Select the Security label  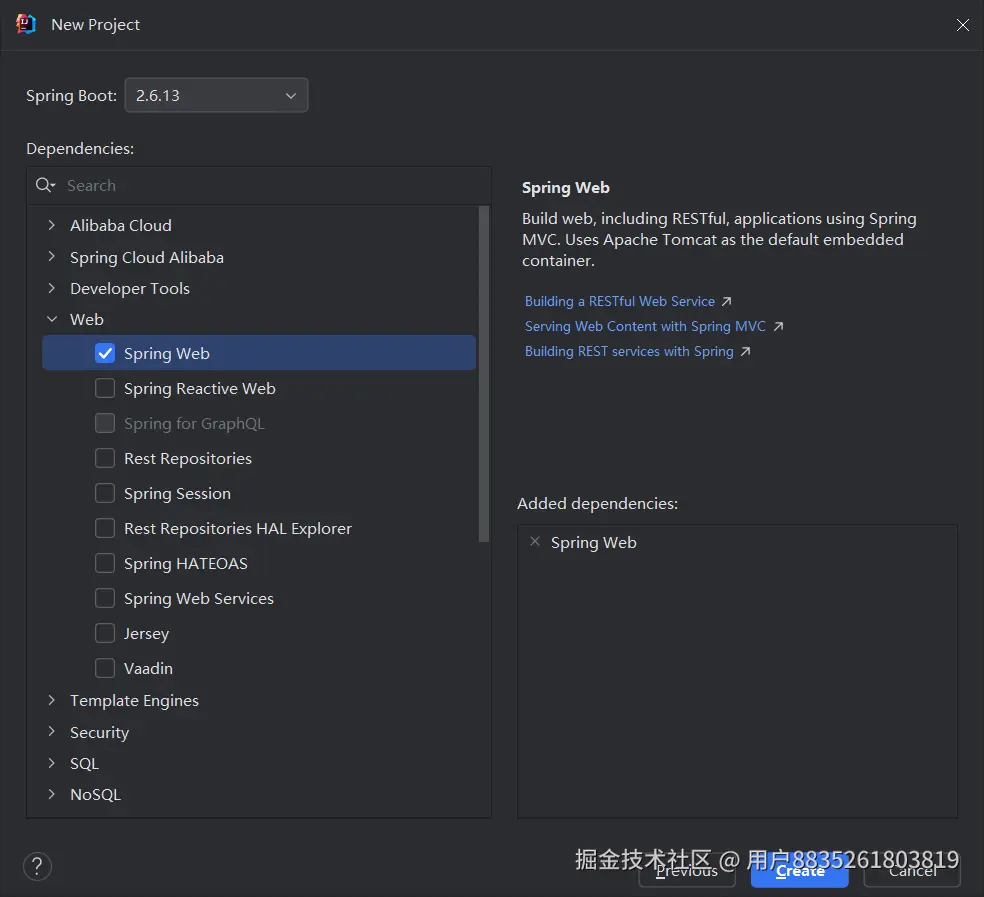click(99, 732)
